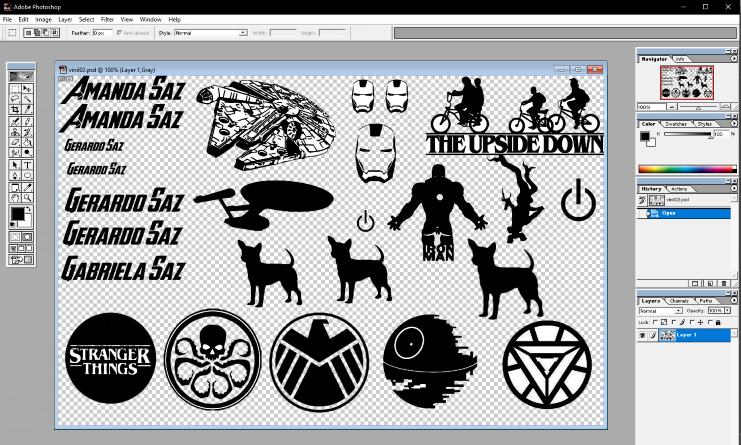Switch to the Channels tab
The image size is (741, 445).
(679, 301)
